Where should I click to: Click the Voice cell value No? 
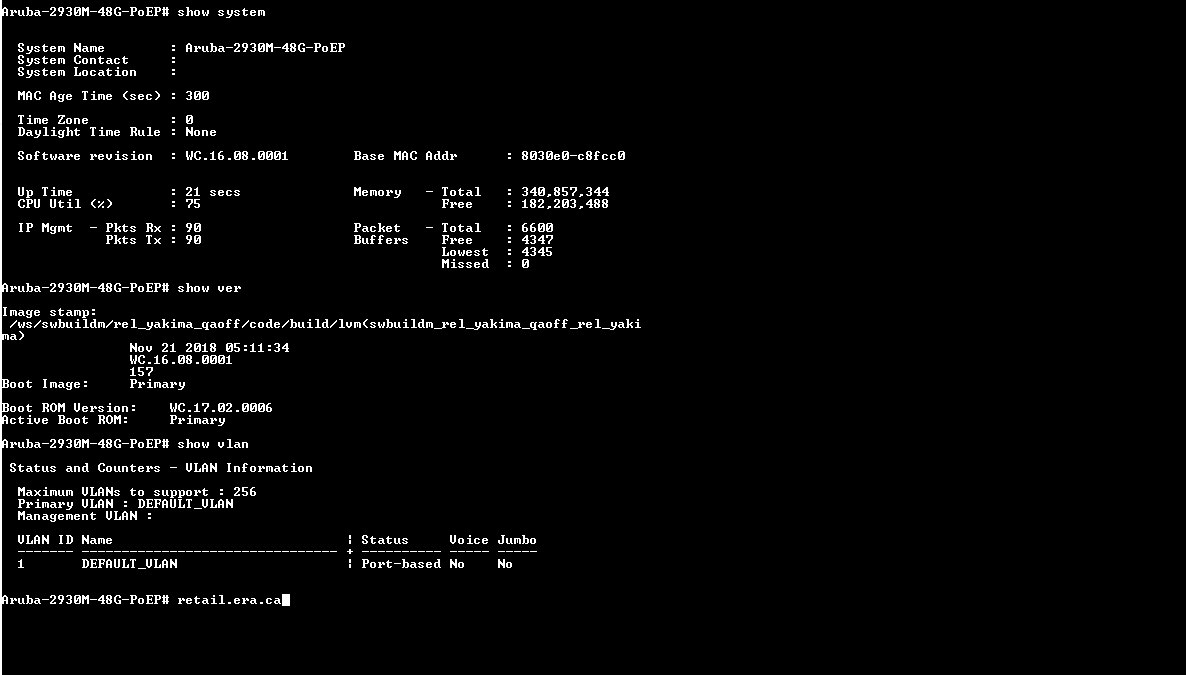[457, 565]
